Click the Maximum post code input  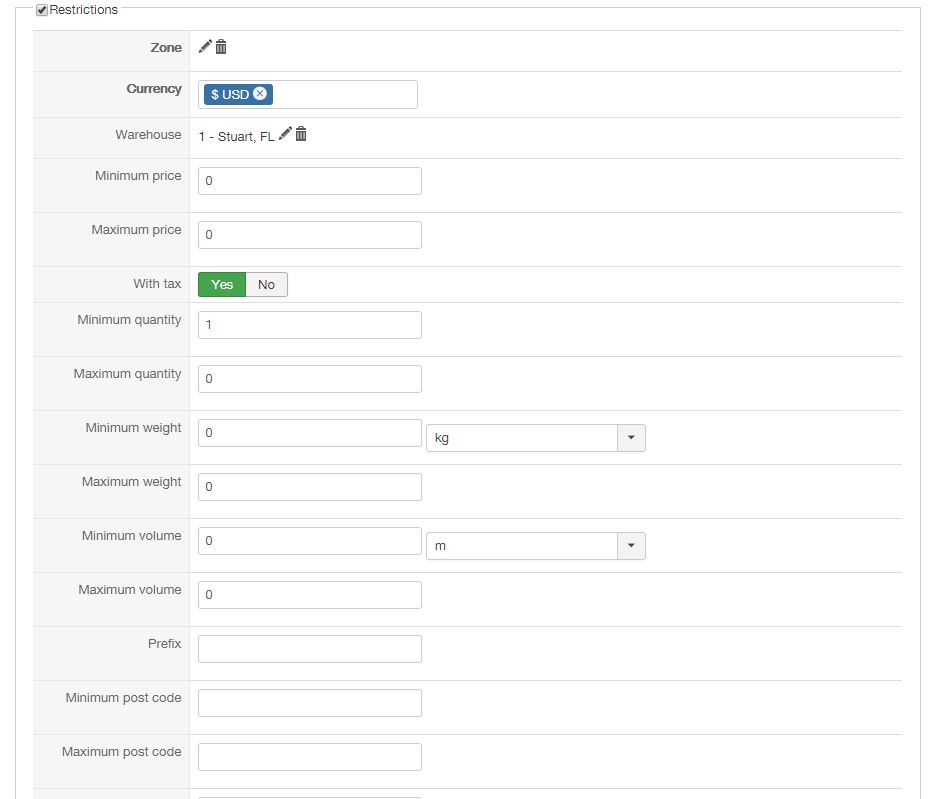click(x=309, y=757)
